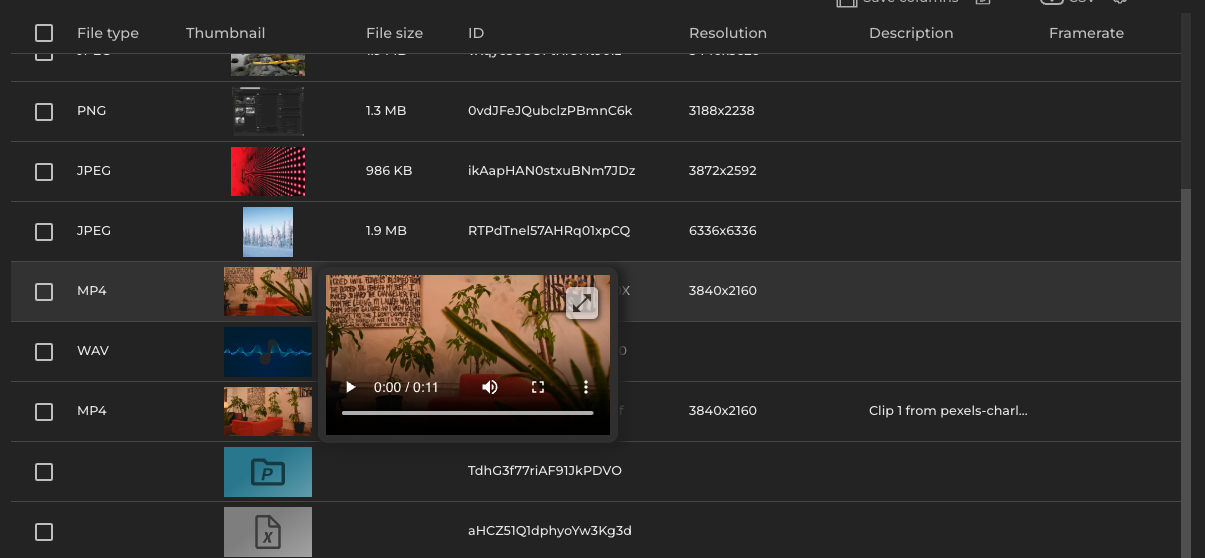Check the box for the 1.9 MB JPEG
This screenshot has height=558, width=1205.
point(44,232)
